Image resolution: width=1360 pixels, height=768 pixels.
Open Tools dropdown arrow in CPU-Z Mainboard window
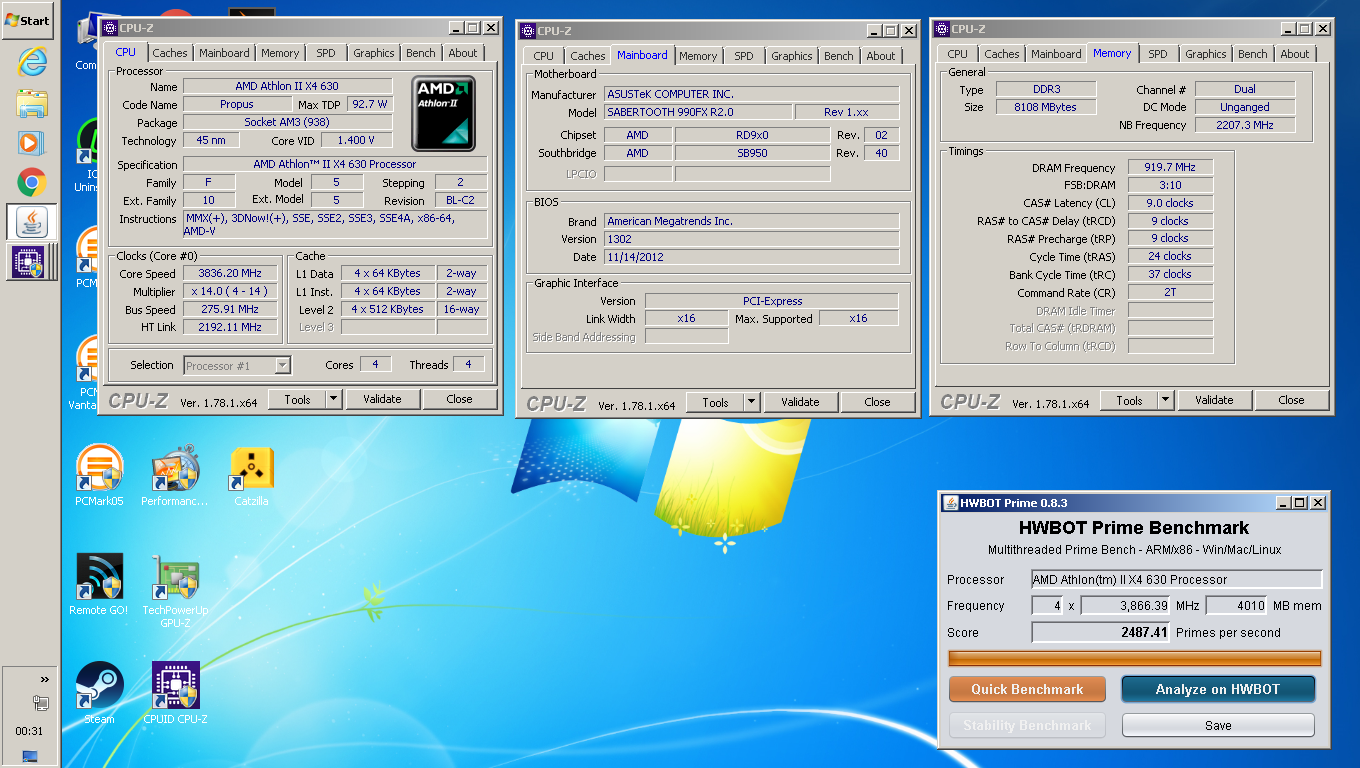751,402
